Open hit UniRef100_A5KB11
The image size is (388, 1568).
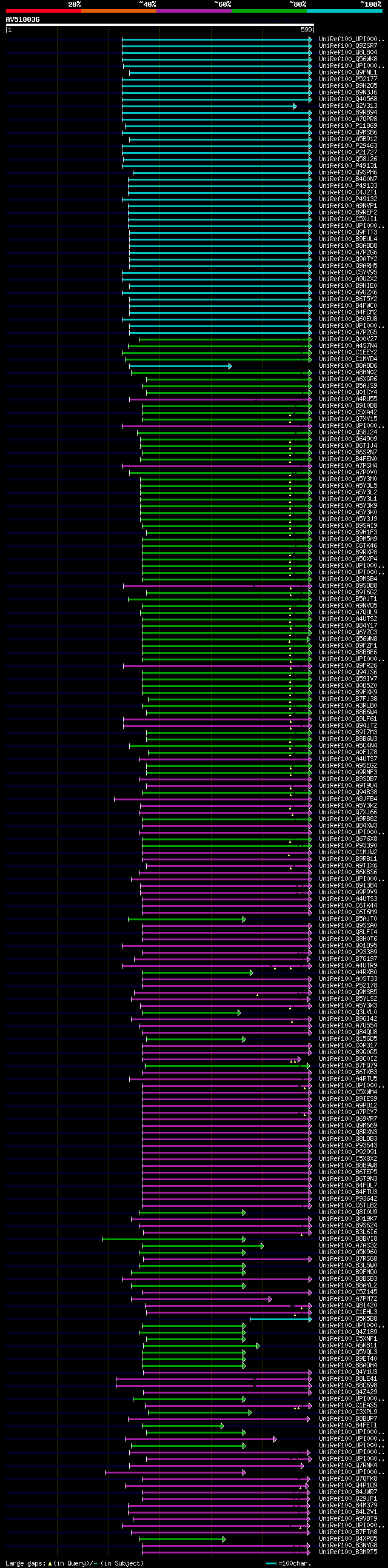[x=348, y=1346]
